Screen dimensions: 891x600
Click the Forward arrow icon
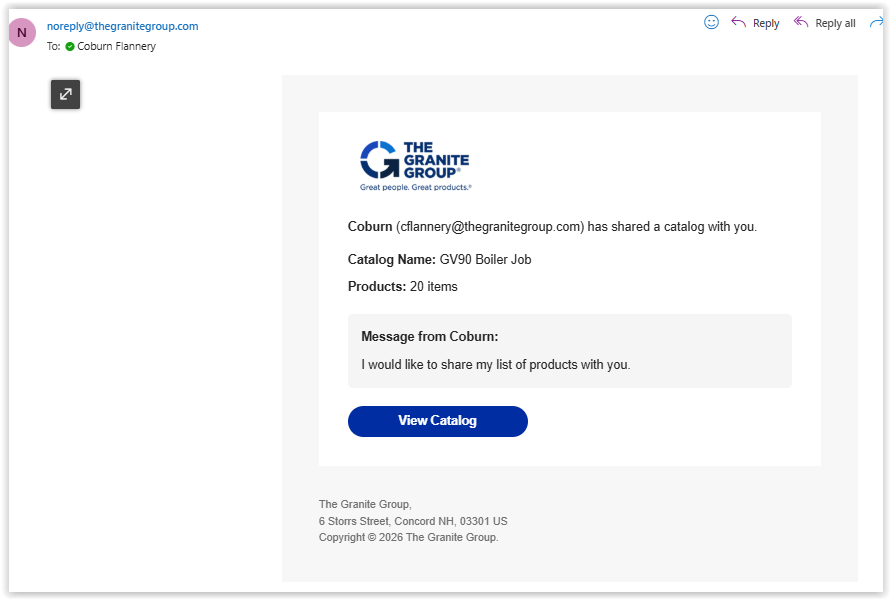[x=877, y=22]
